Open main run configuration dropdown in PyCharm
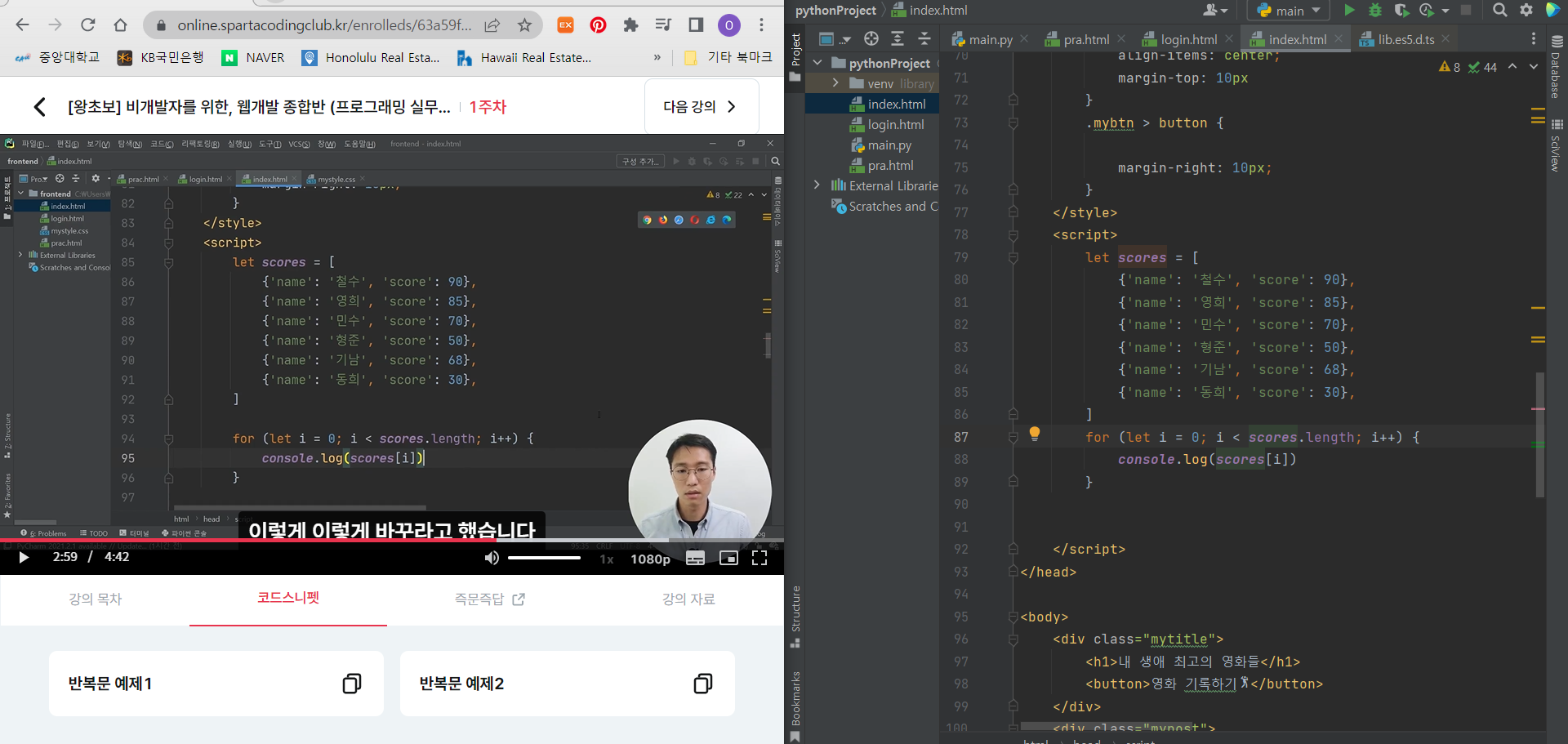The width and height of the screenshot is (1568, 744). point(1289,11)
